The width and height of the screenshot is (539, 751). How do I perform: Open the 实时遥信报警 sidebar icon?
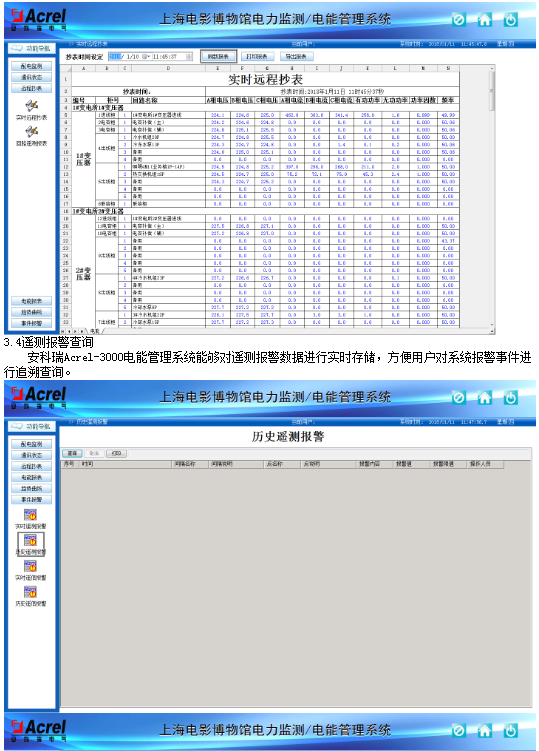click(x=31, y=567)
